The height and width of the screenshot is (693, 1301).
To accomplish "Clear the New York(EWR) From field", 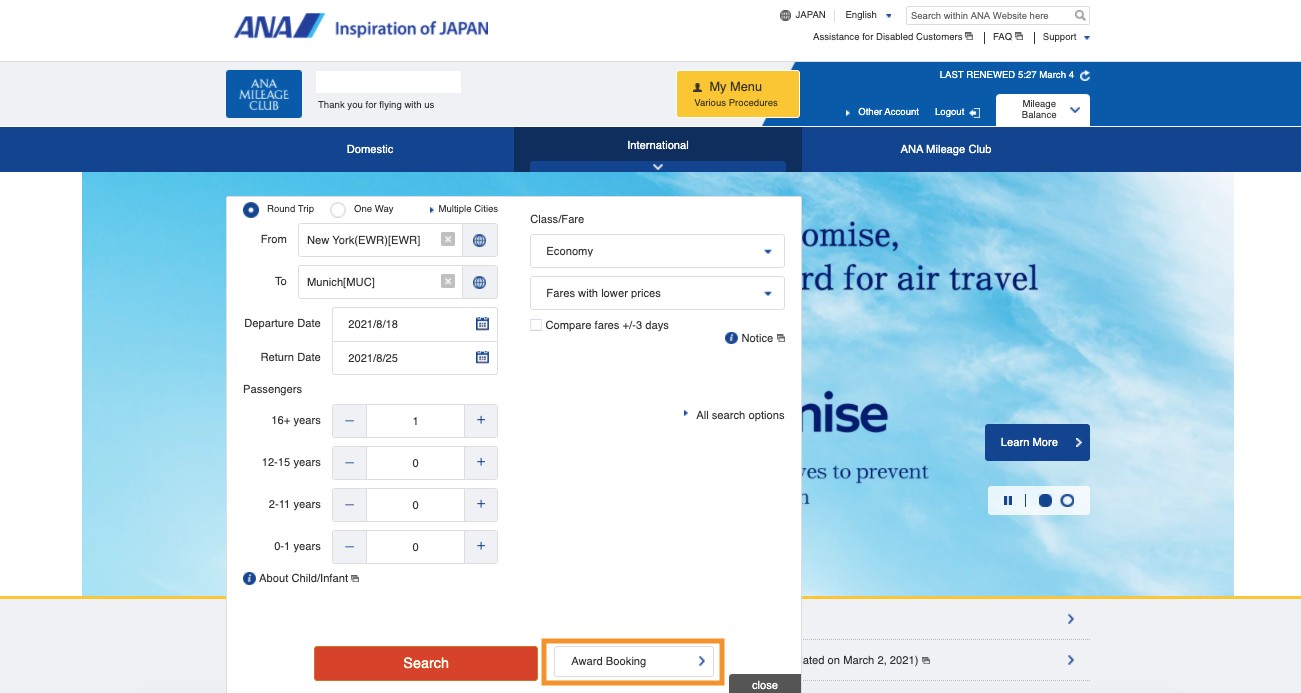I will (448, 240).
